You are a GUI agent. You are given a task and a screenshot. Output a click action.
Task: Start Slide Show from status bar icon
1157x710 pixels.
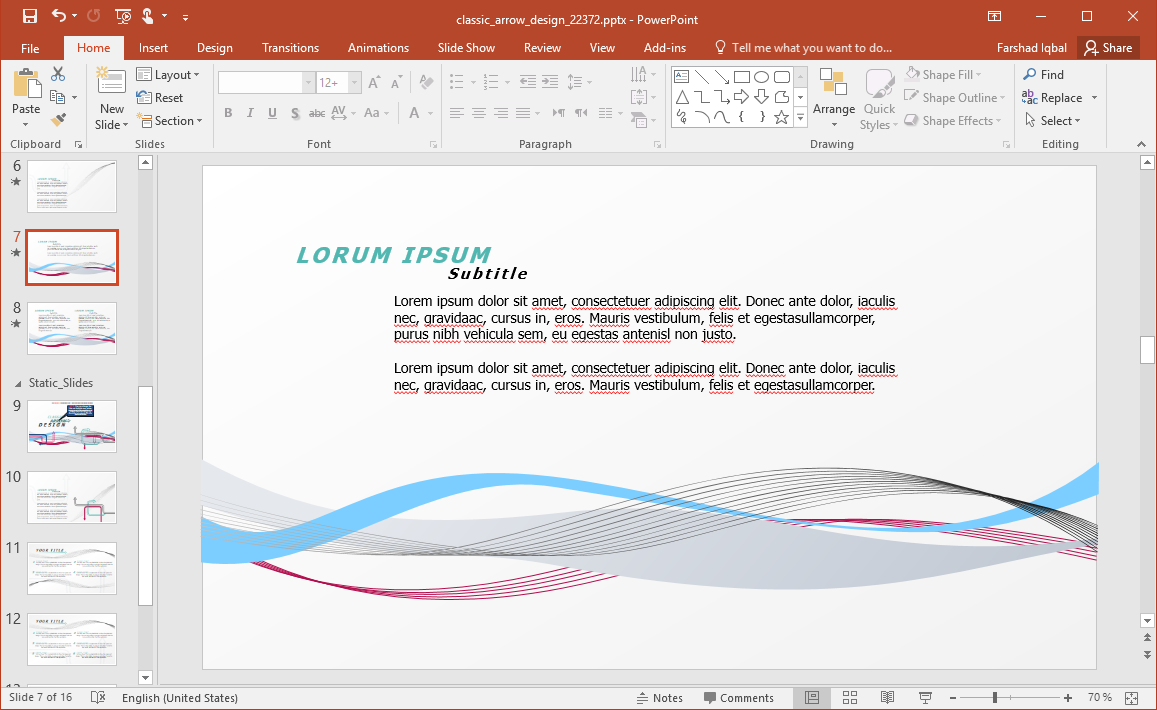click(x=925, y=697)
